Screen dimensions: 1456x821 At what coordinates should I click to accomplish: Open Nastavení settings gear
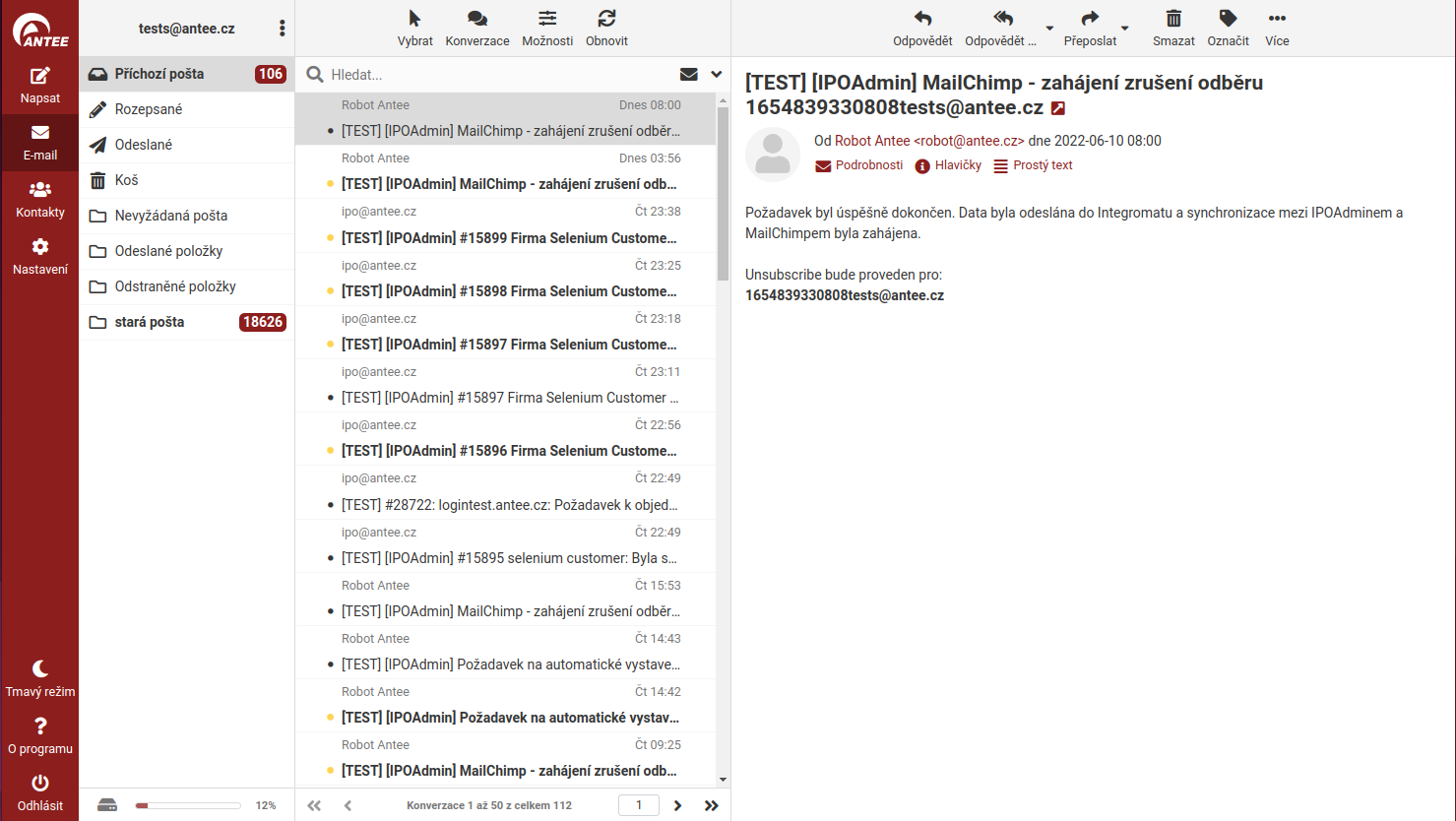[39, 248]
